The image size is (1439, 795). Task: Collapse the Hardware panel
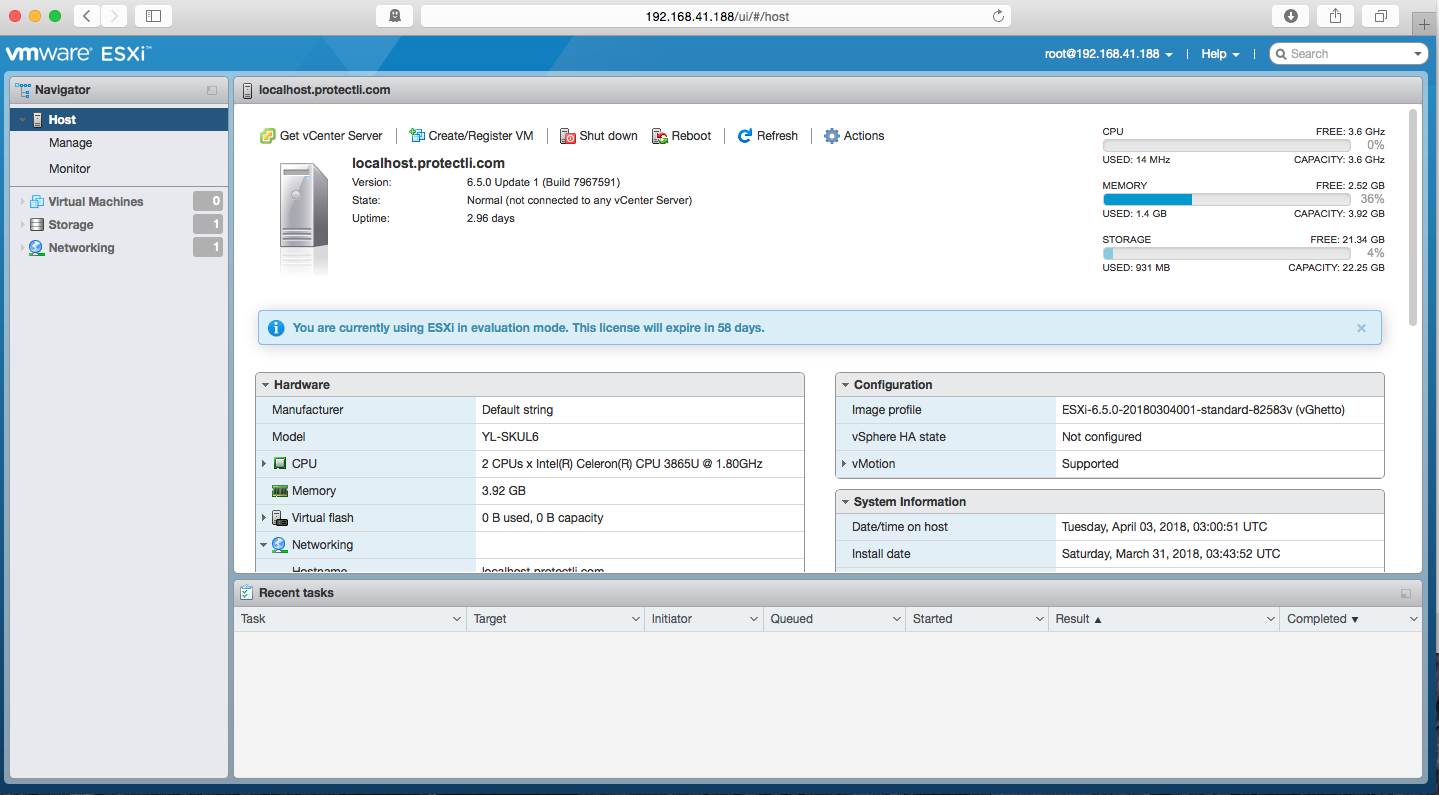tap(265, 385)
